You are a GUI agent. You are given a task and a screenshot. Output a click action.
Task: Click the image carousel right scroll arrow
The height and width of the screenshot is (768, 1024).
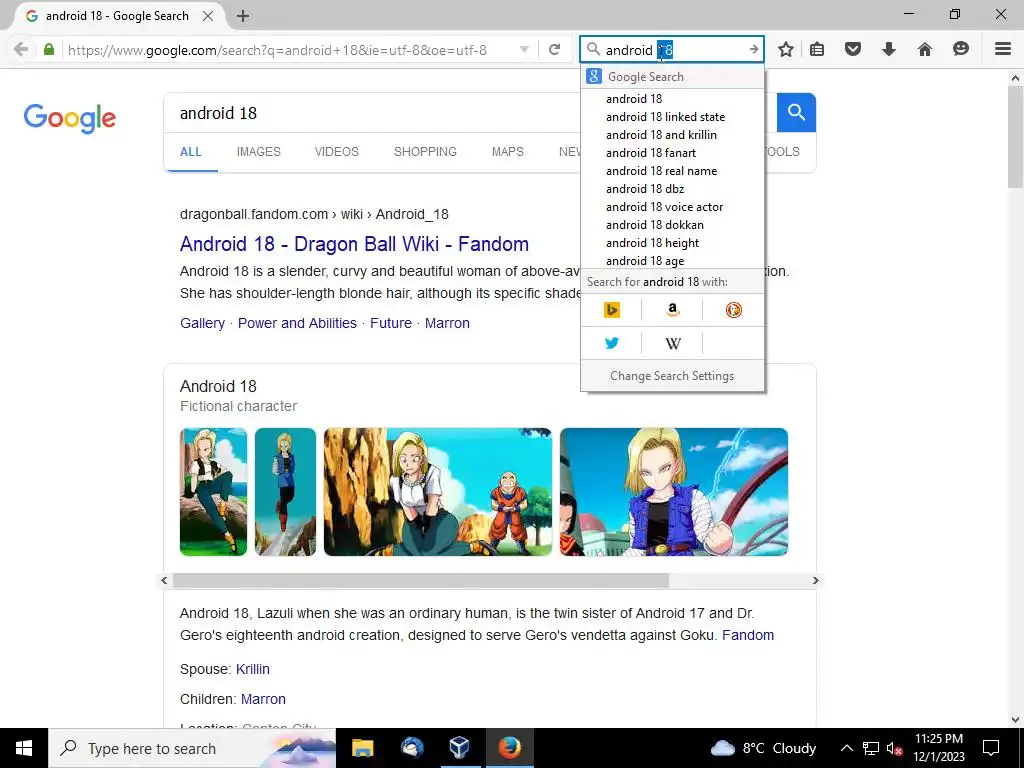coord(815,581)
